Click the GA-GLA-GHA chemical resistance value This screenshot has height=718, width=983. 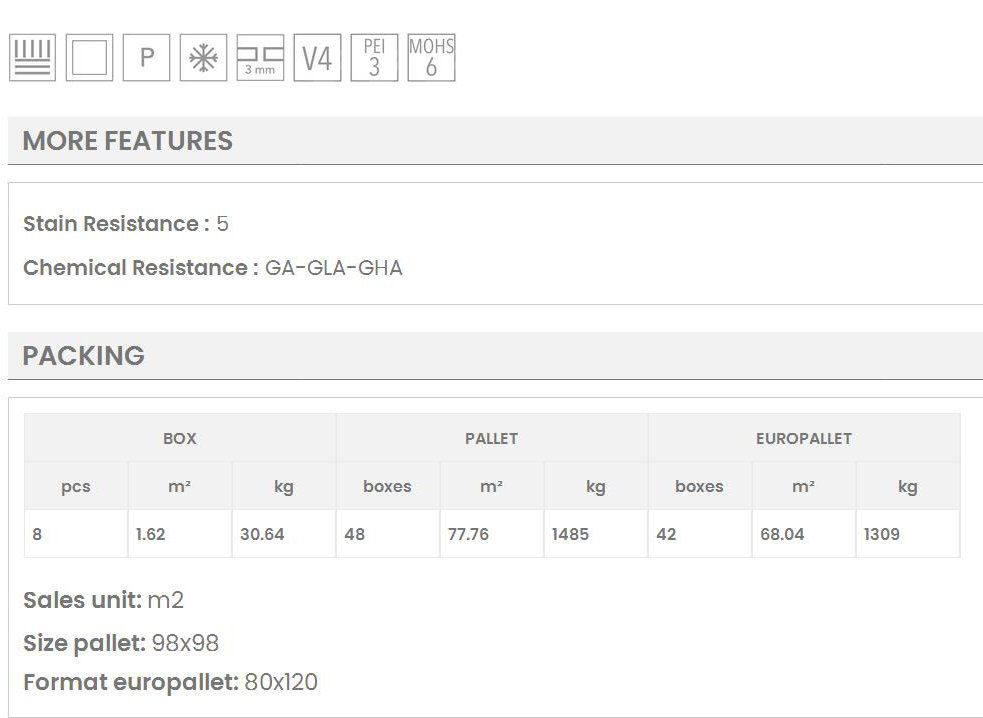click(333, 268)
